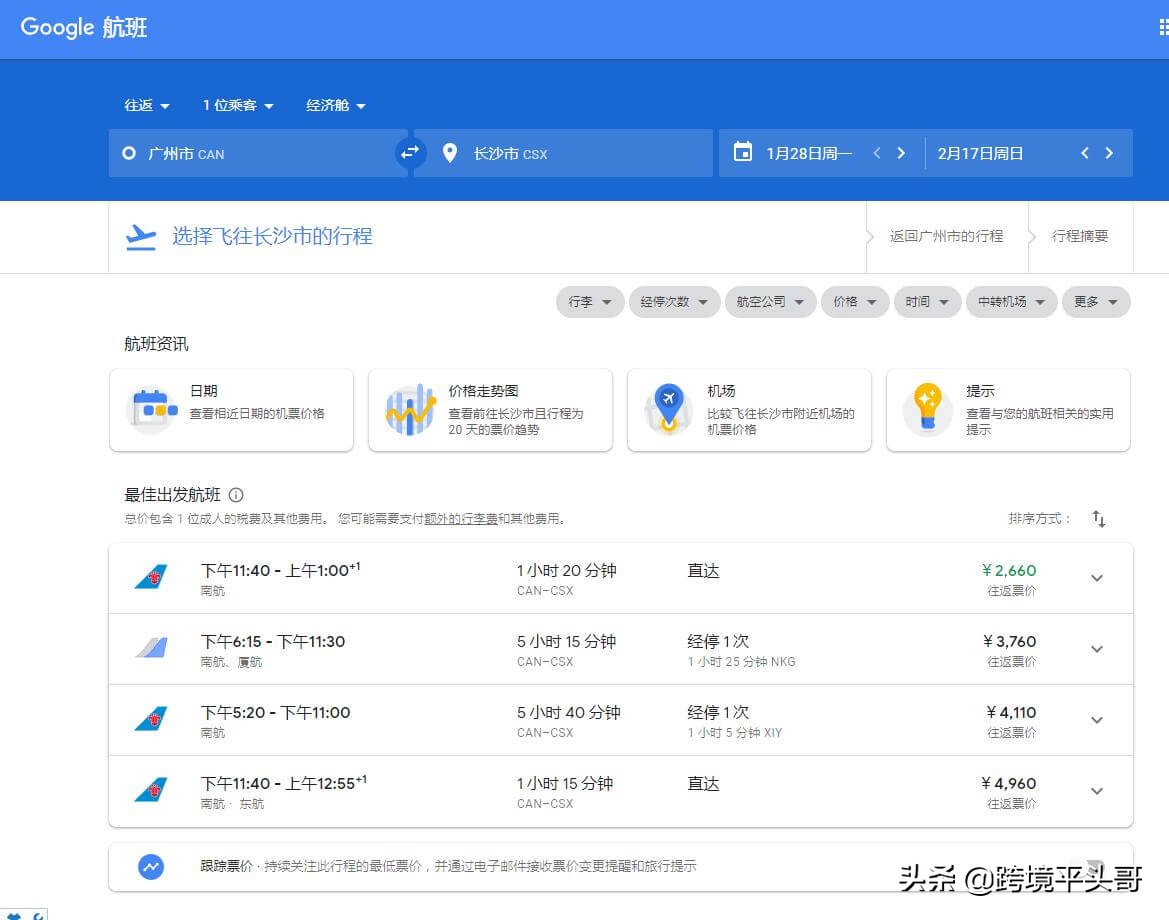
Task: Open the 日期 card calendar icon
Action: [x=150, y=410]
